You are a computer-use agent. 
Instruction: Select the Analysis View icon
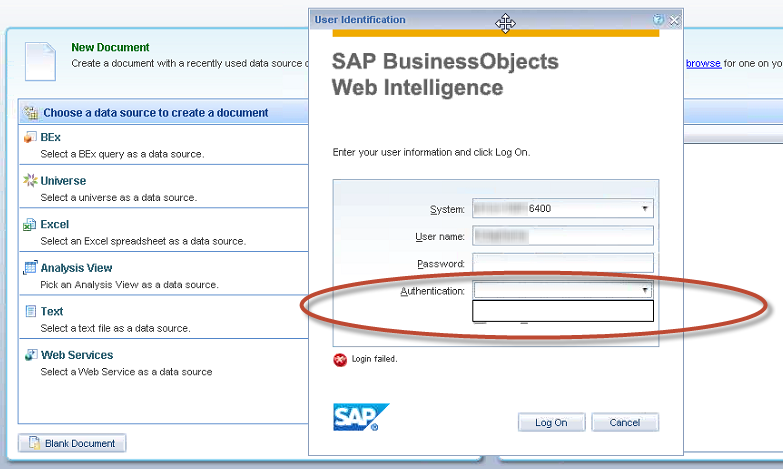[x=30, y=268]
